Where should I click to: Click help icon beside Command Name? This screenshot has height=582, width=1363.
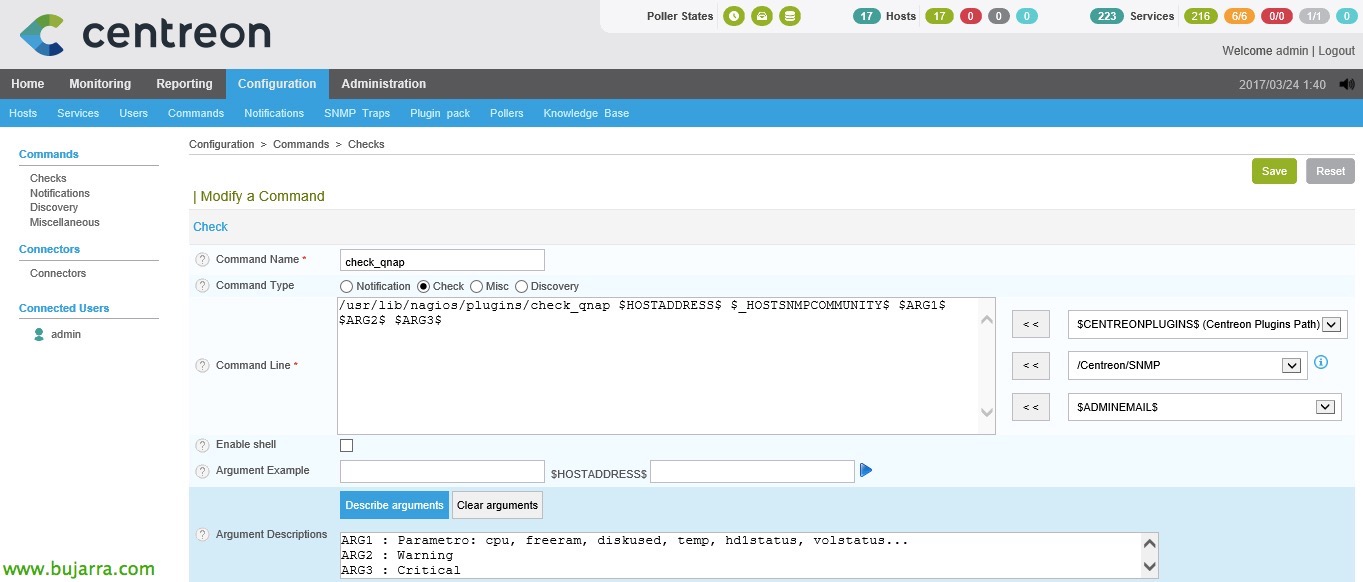click(202, 260)
